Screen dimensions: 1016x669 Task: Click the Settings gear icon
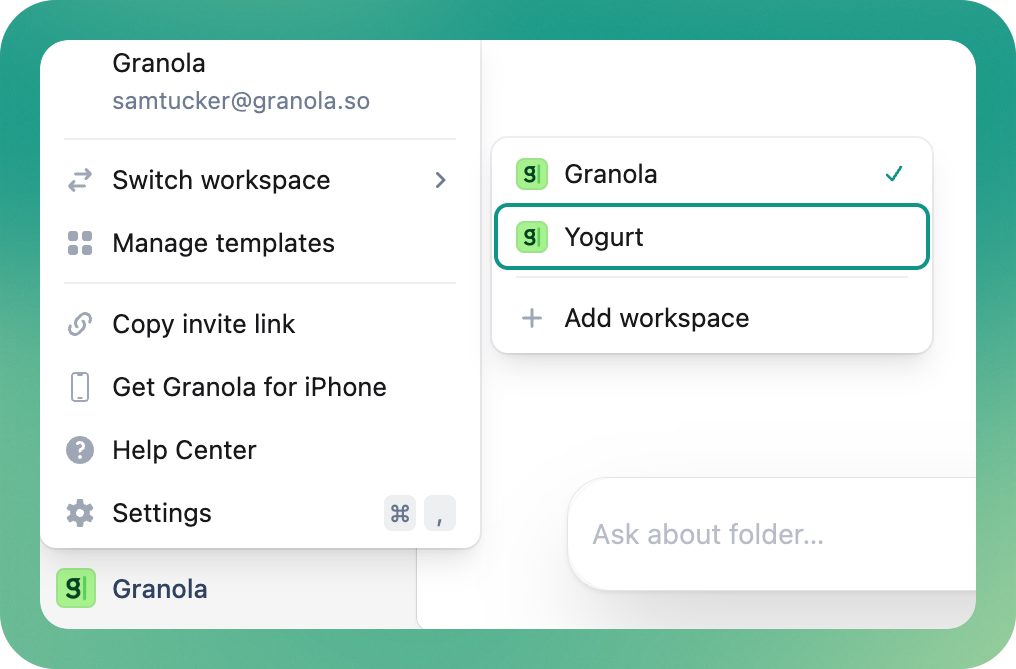point(80,513)
